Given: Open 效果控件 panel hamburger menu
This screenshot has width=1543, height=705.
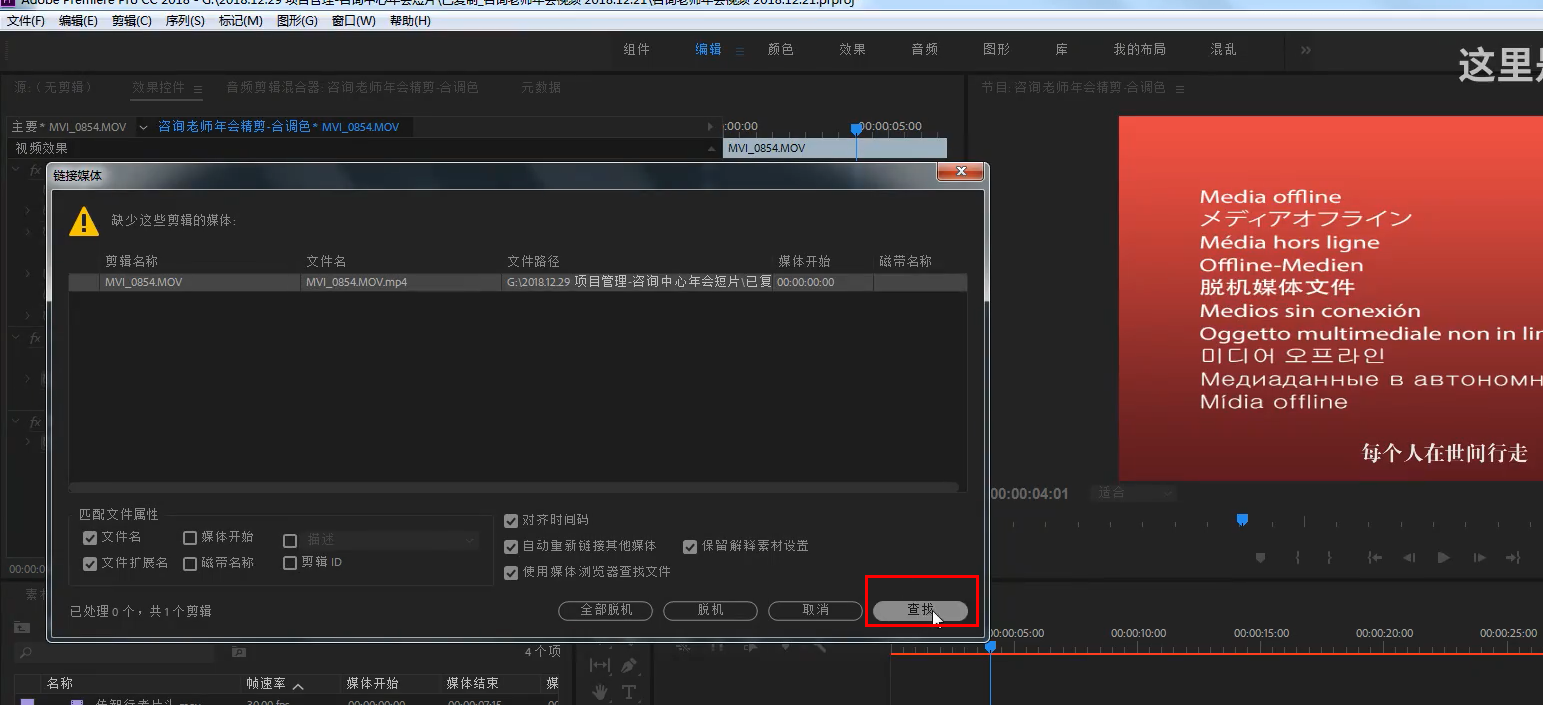Looking at the screenshot, I should tap(198, 88).
